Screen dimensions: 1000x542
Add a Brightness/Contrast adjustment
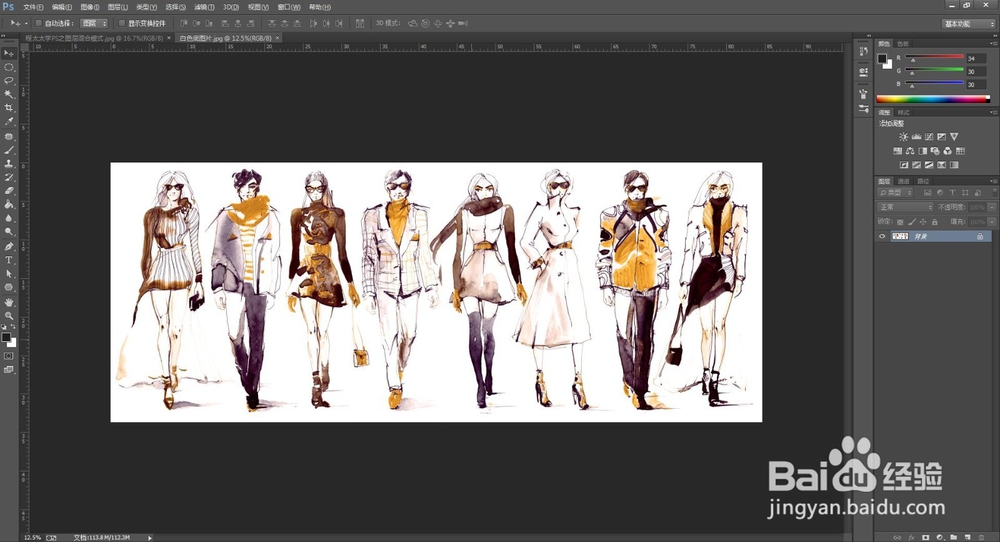point(903,136)
